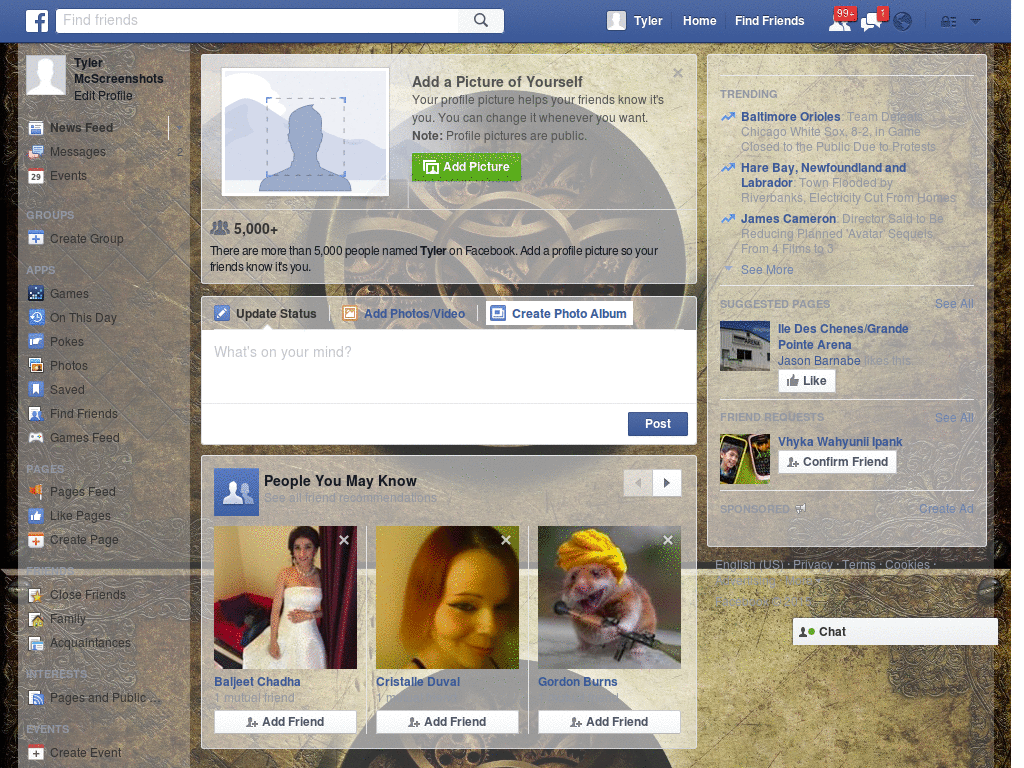Add Baljeet Chadha as friend
This screenshot has width=1024, height=768.
pos(285,722)
